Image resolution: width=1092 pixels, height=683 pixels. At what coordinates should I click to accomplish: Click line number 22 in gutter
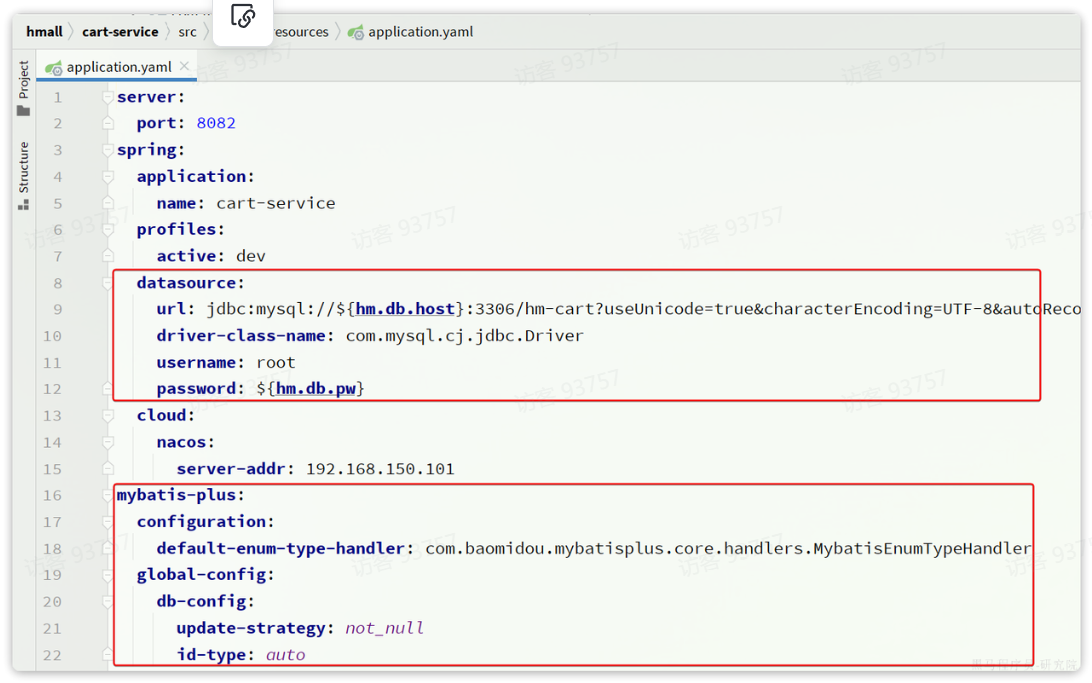coord(52,655)
